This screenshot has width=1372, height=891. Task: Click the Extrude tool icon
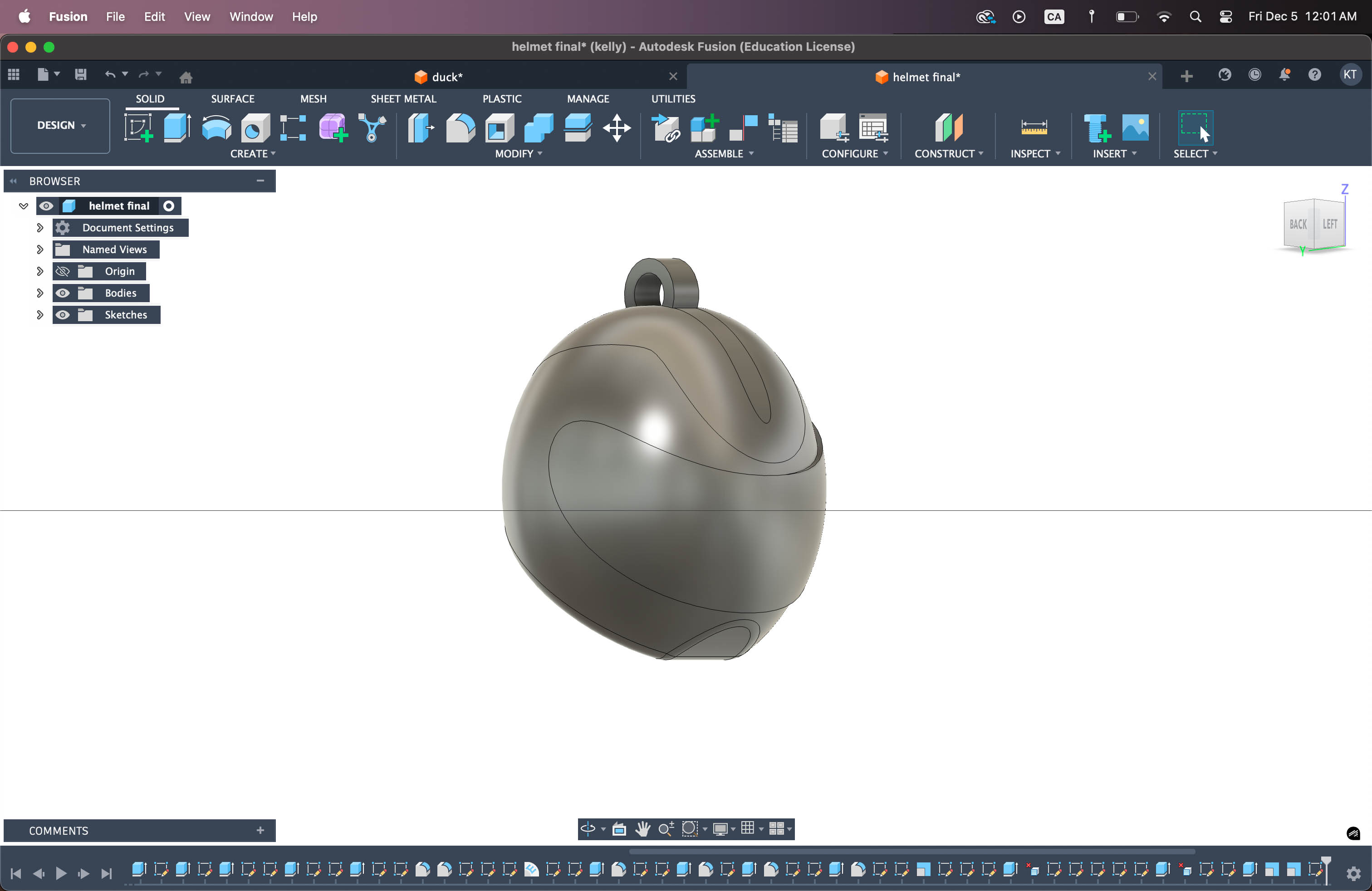coord(177,127)
